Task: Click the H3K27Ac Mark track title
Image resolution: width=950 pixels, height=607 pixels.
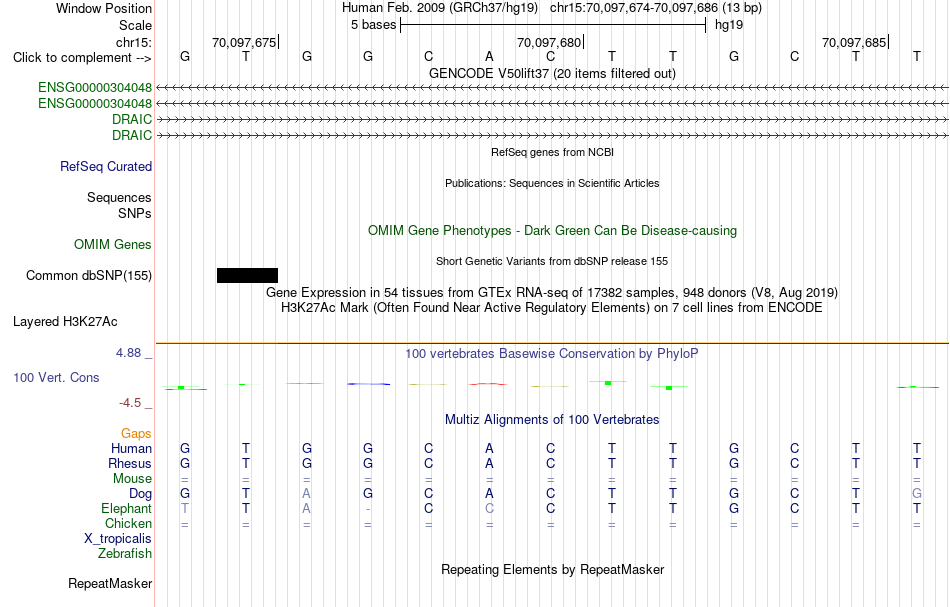Action: (552, 307)
